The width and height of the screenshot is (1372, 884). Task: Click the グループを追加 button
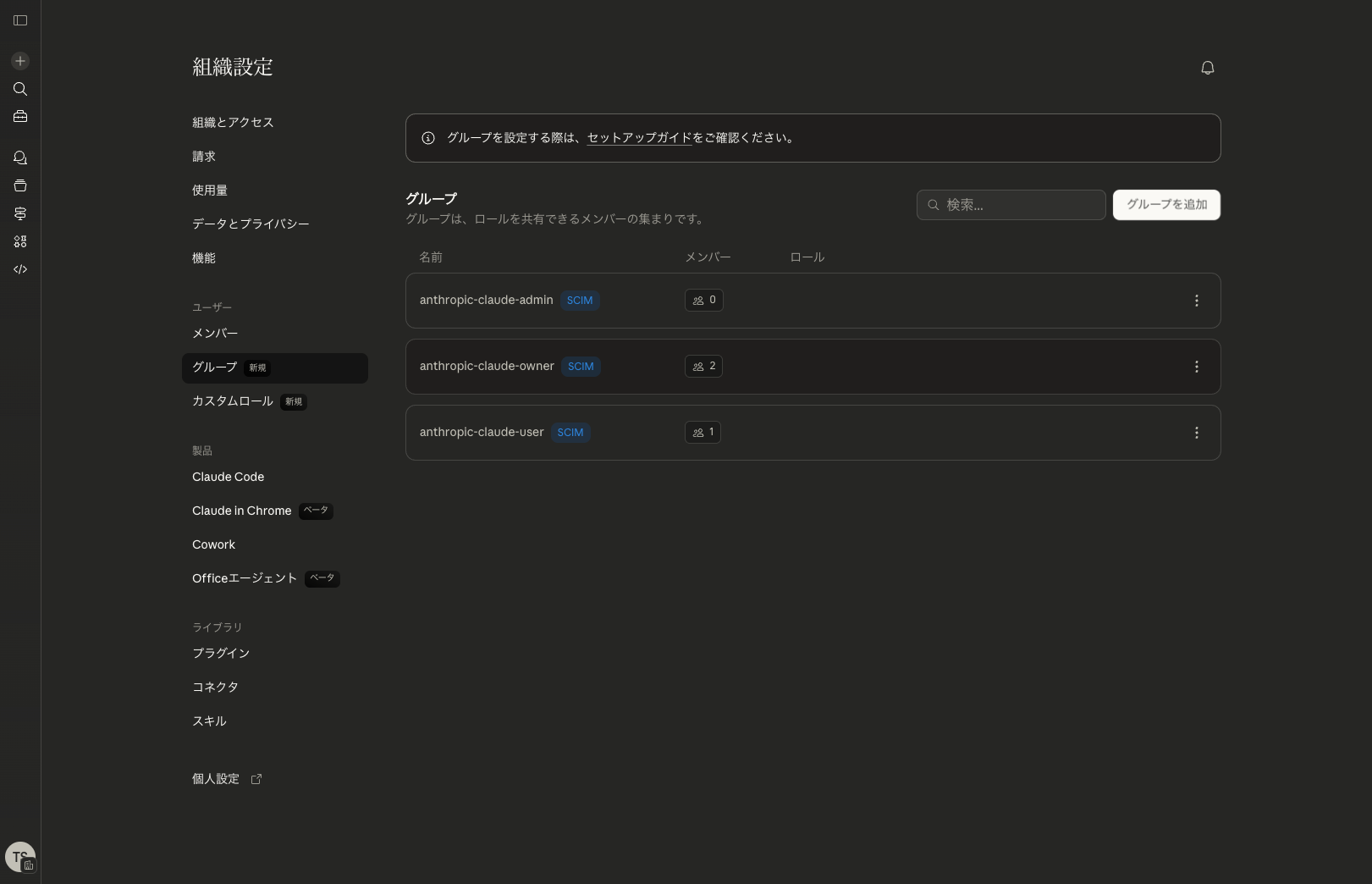(1166, 204)
